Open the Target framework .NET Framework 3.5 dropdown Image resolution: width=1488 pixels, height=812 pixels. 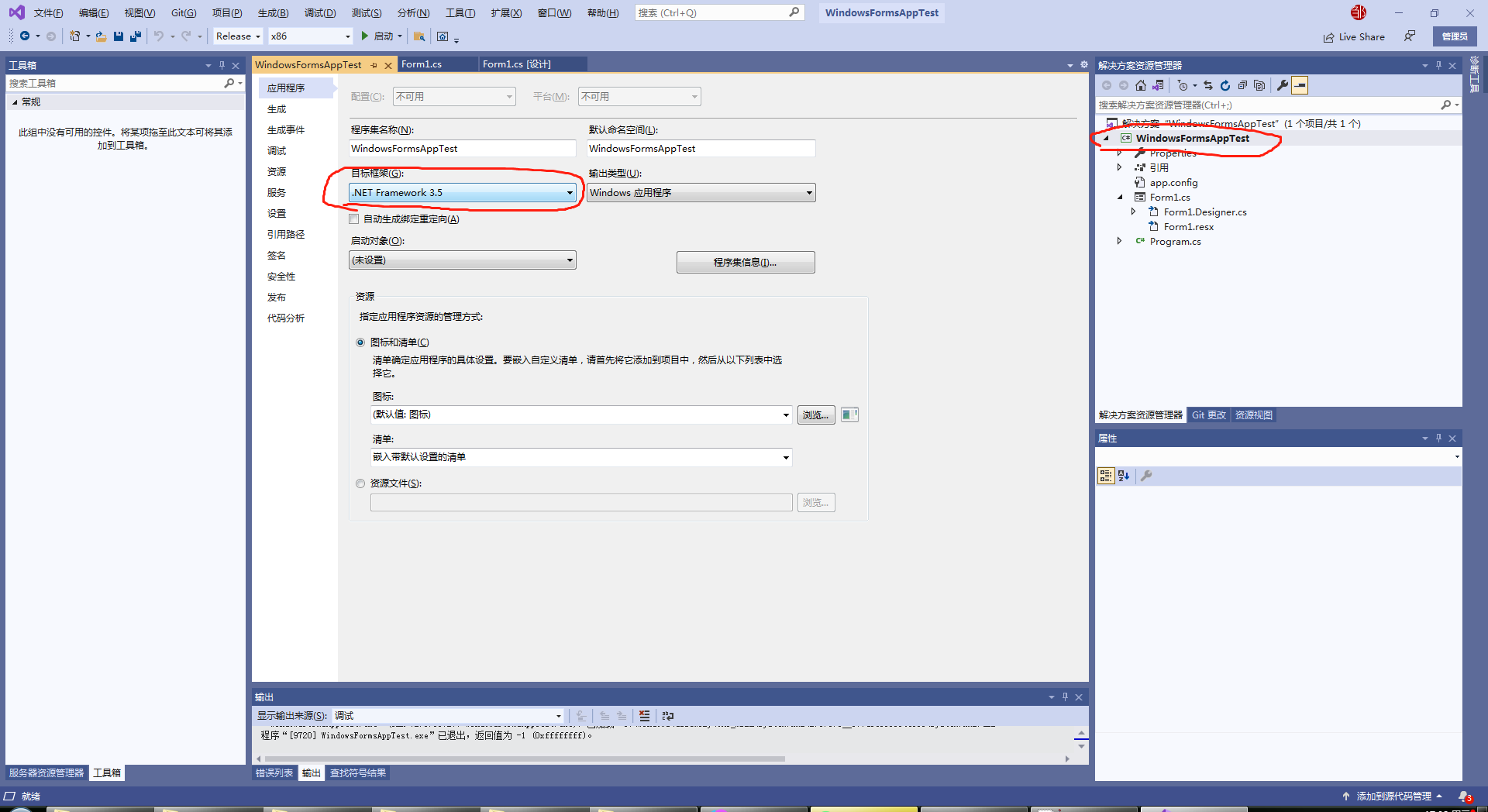(x=463, y=193)
